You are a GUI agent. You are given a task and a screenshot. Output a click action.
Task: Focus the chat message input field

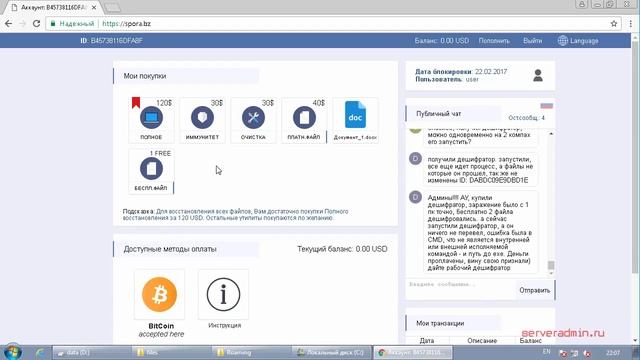pyautogui.click(x=460, y=289)
